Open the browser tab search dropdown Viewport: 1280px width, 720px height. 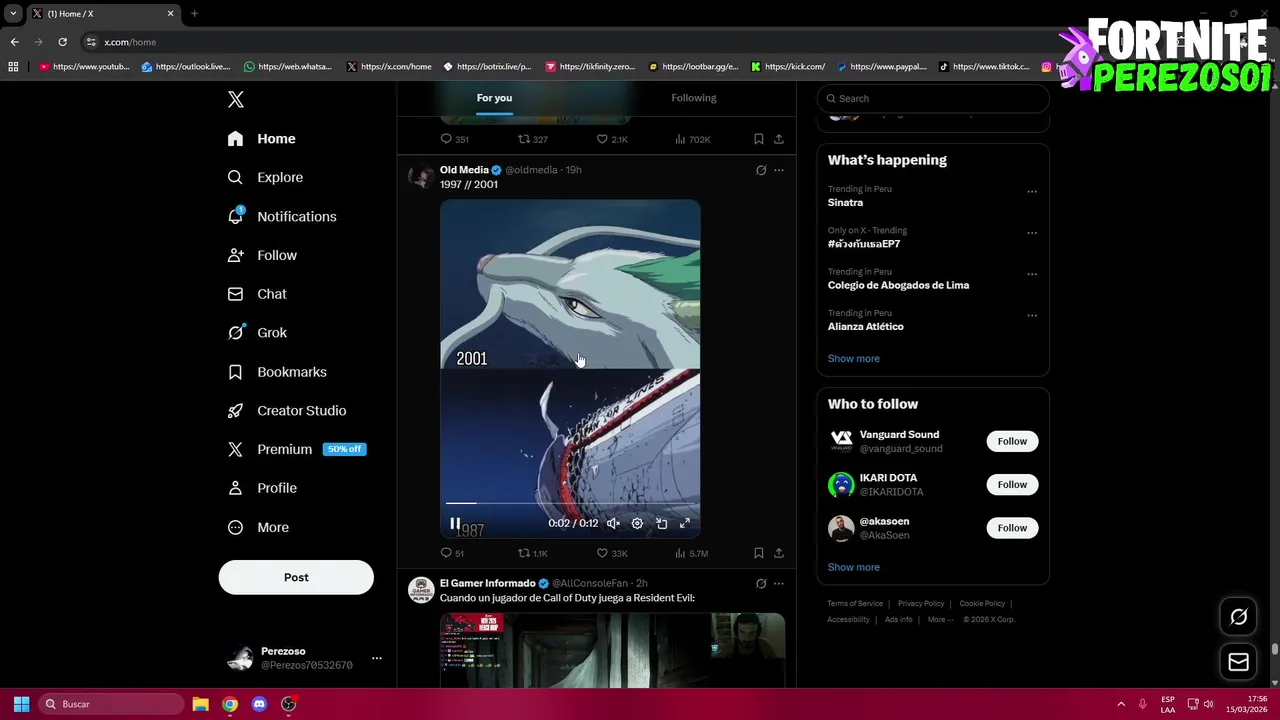[13, 13]
